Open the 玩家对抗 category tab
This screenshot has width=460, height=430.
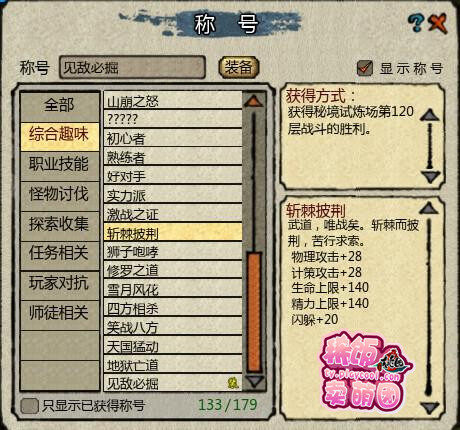60,284
